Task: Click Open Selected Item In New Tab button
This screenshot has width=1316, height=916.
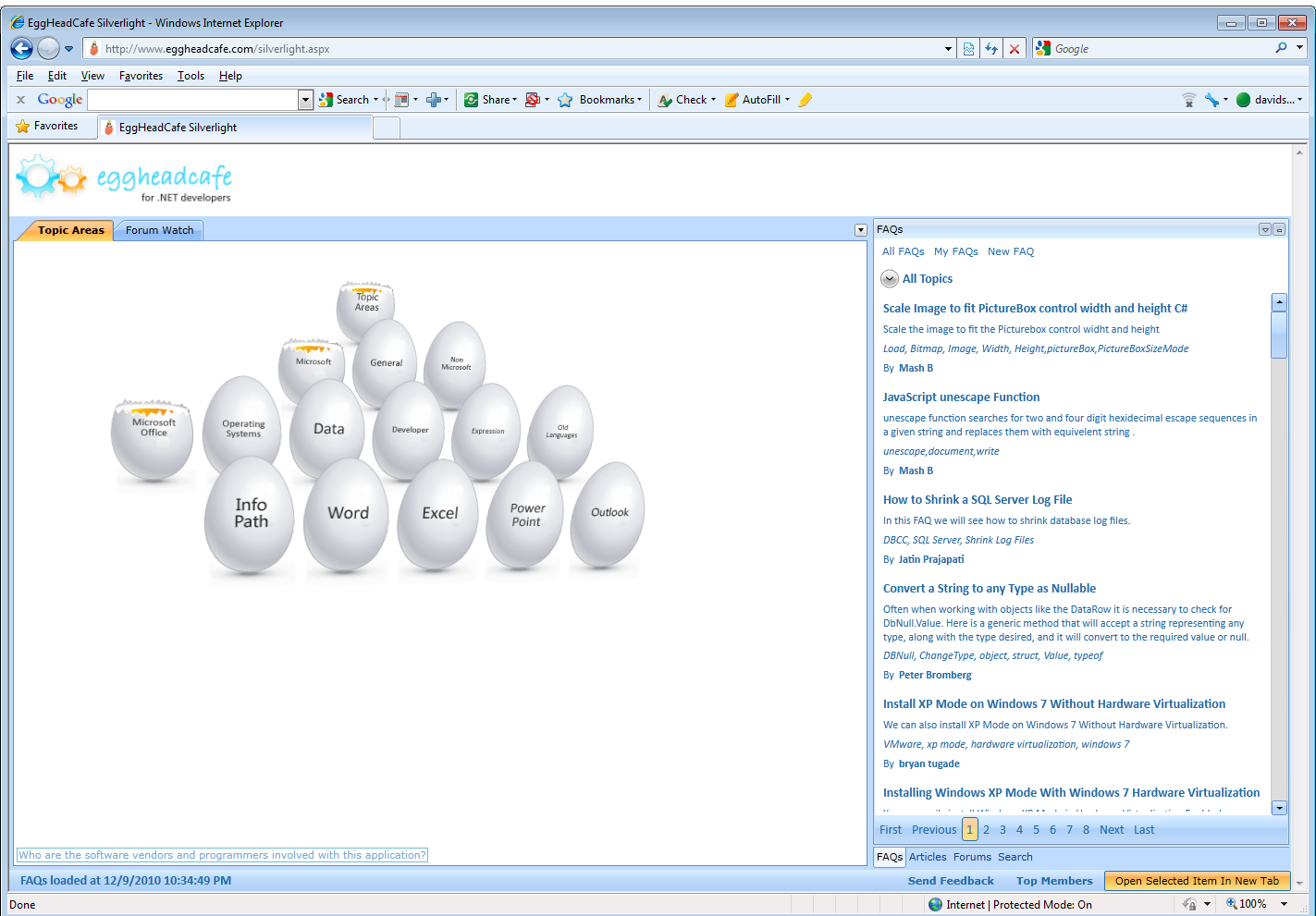Action: tap(1197, 881)
